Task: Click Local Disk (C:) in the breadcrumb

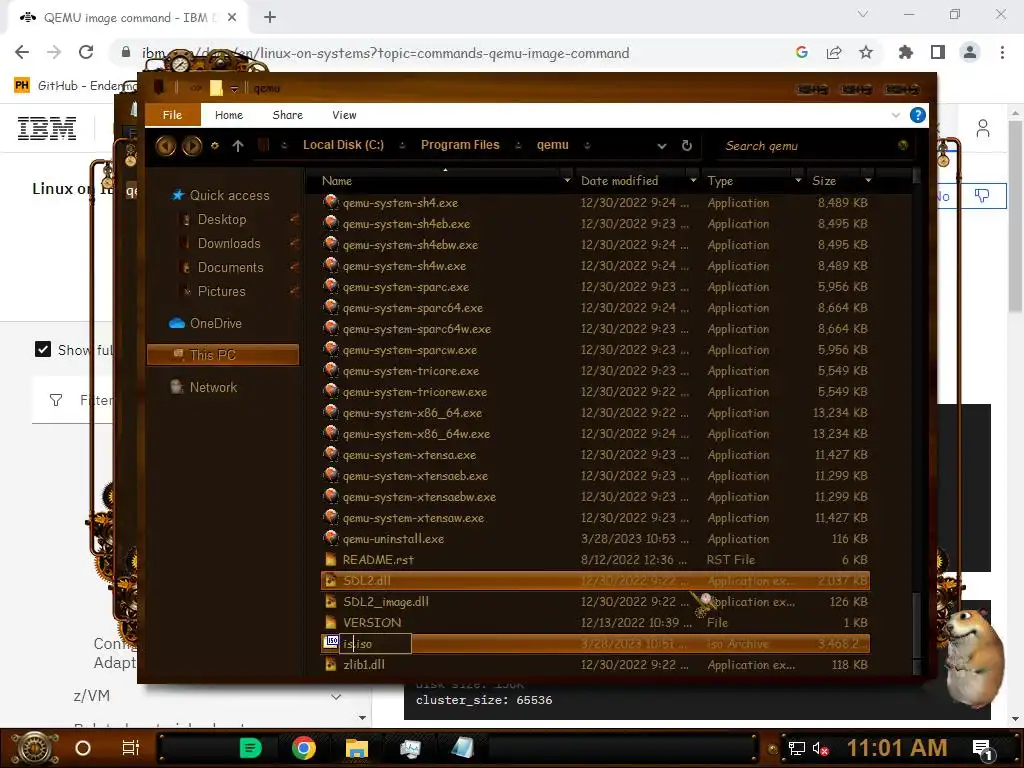Action: 343,145
